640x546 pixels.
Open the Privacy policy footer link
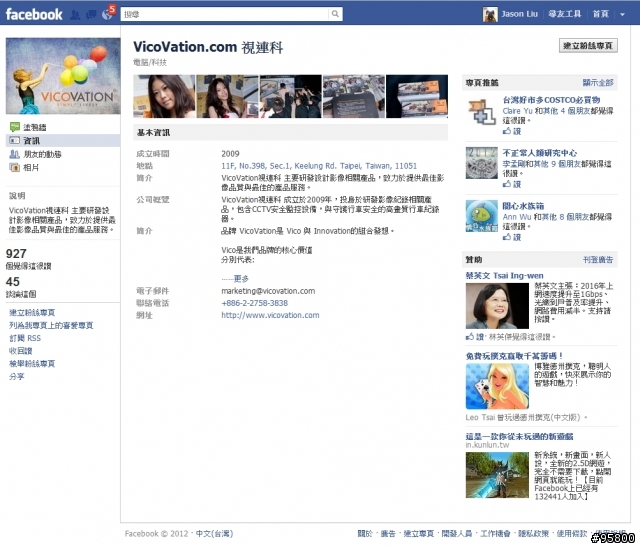point(533,533)
